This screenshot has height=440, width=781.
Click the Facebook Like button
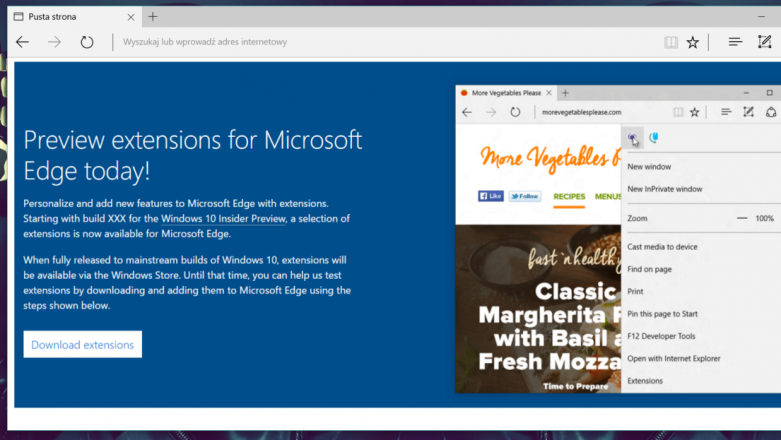[491, 196]
